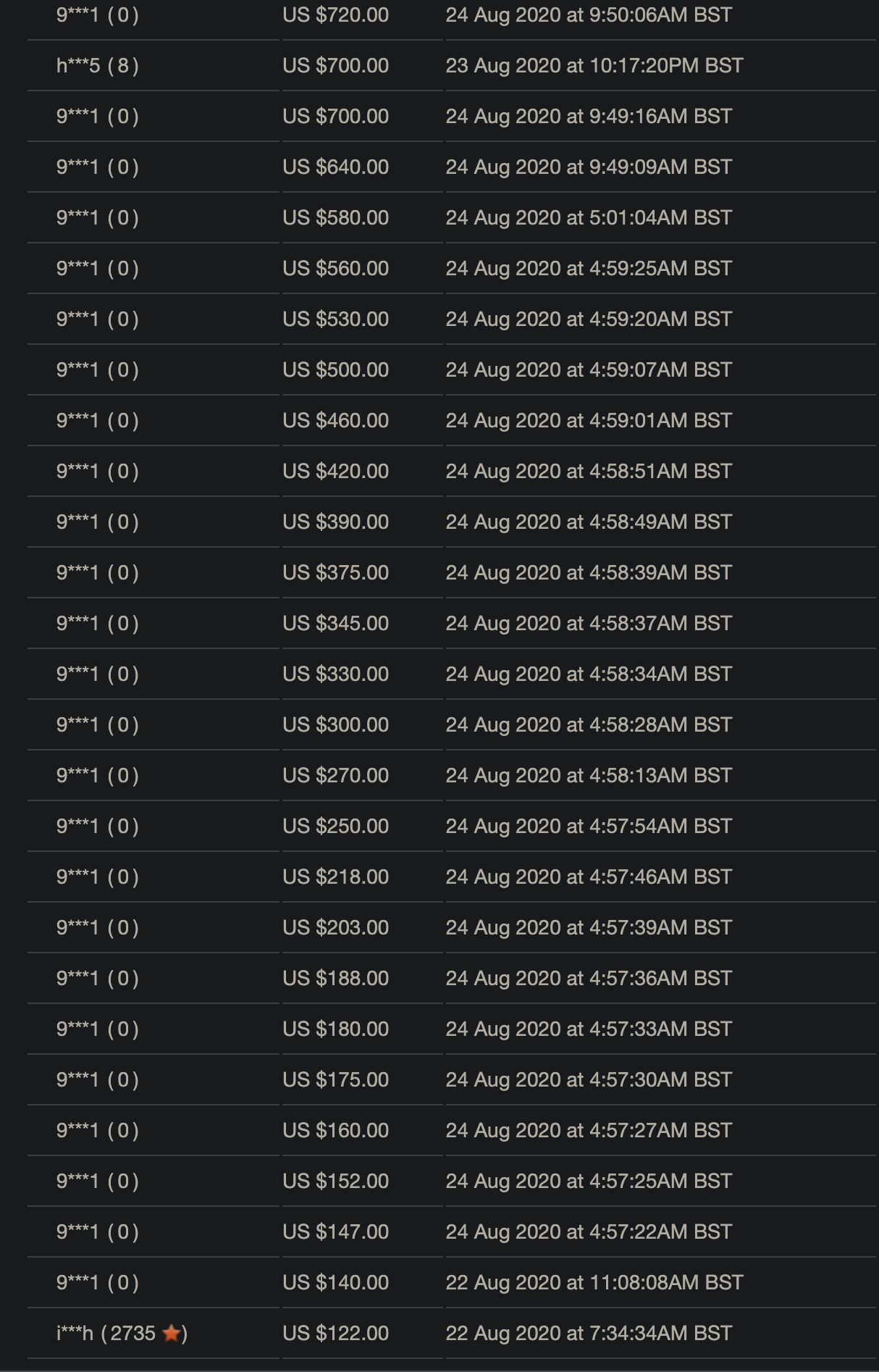
Task: Click the US $218.00 bid amount
Action: (x=336, y=877)
